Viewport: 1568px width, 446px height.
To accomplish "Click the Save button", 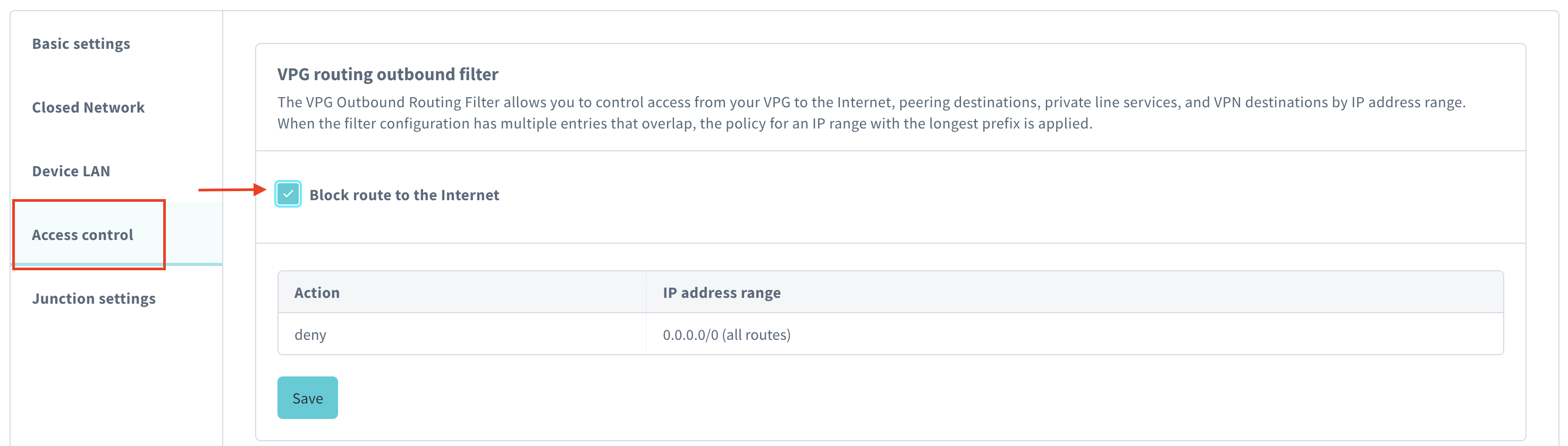I will point(307,397).
